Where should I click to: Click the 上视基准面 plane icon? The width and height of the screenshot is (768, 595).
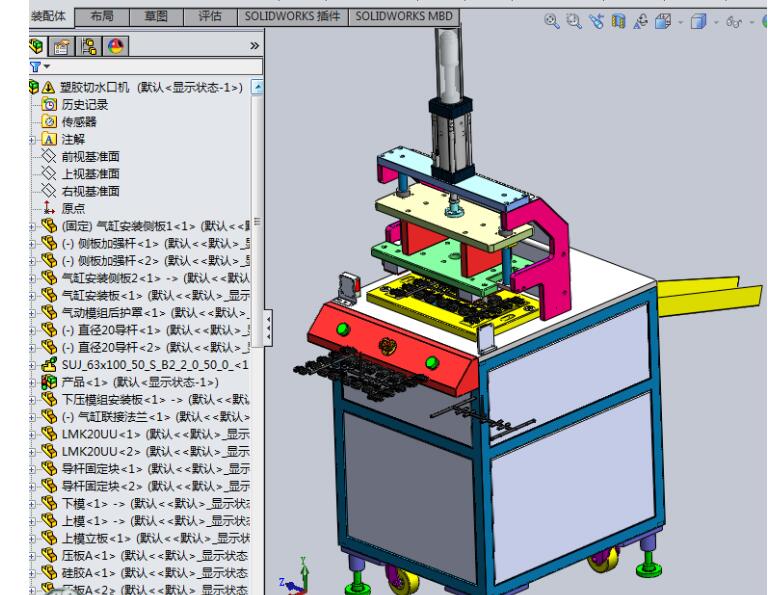(x=49, y=173)
